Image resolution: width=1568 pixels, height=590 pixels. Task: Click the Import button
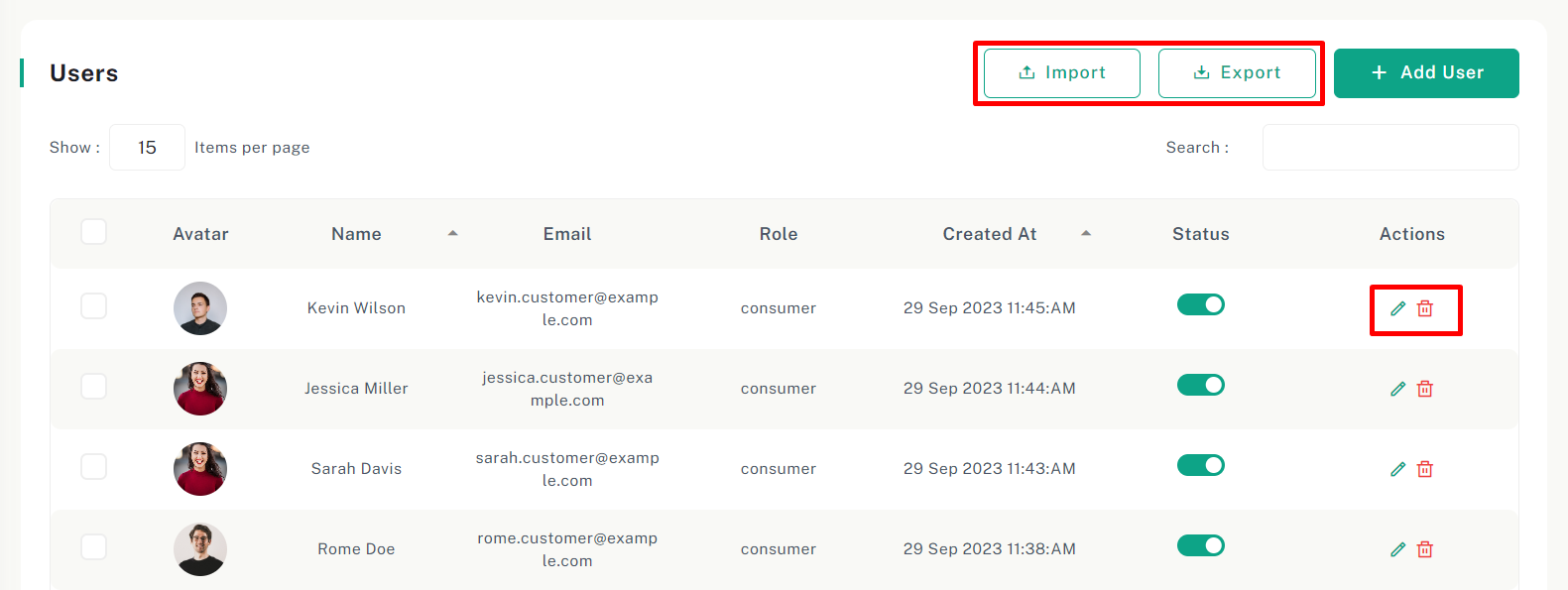[x=1061, y=73]
